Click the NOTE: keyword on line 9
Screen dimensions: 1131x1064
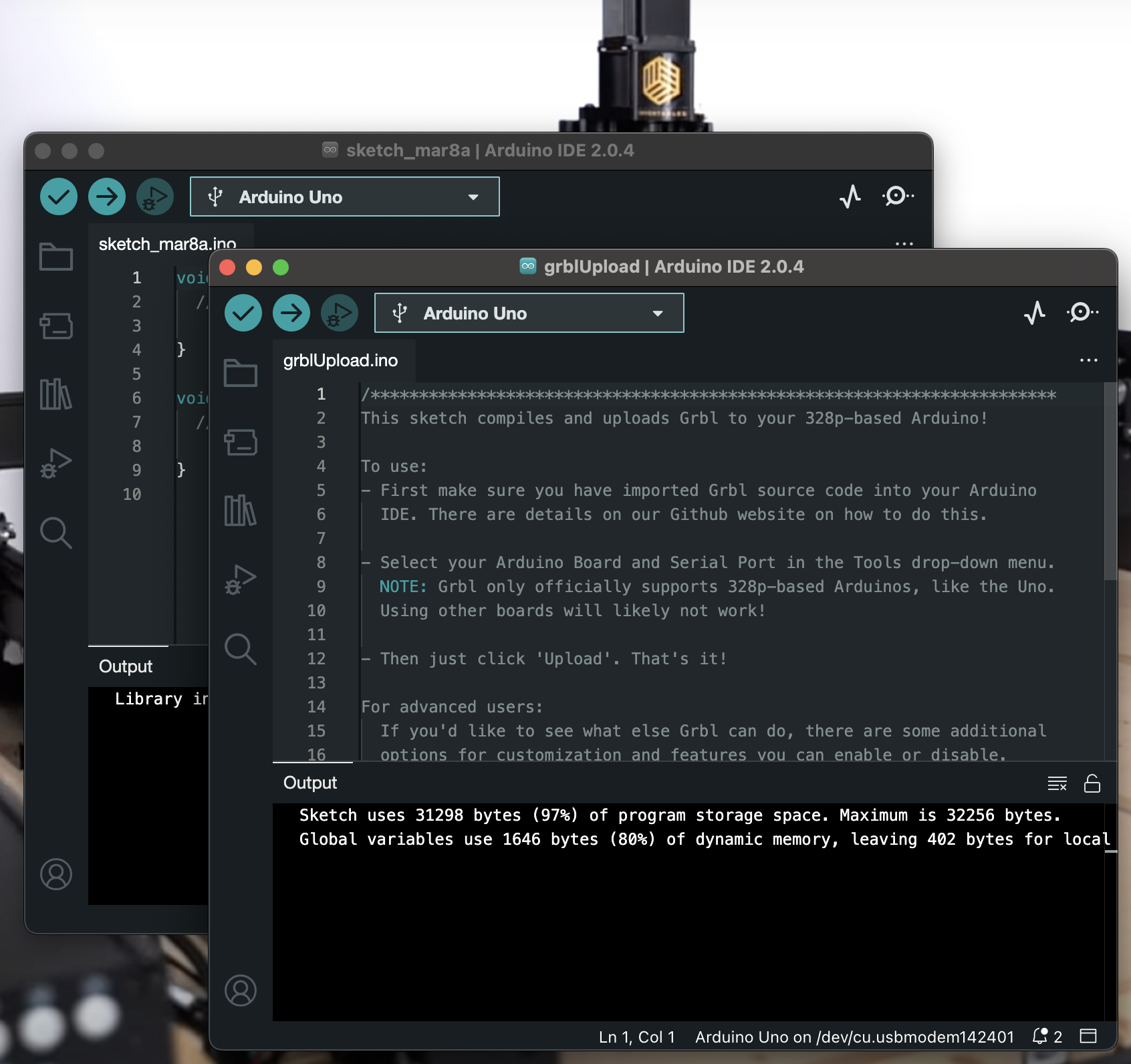pyautogui.click(x=403, y=586)
